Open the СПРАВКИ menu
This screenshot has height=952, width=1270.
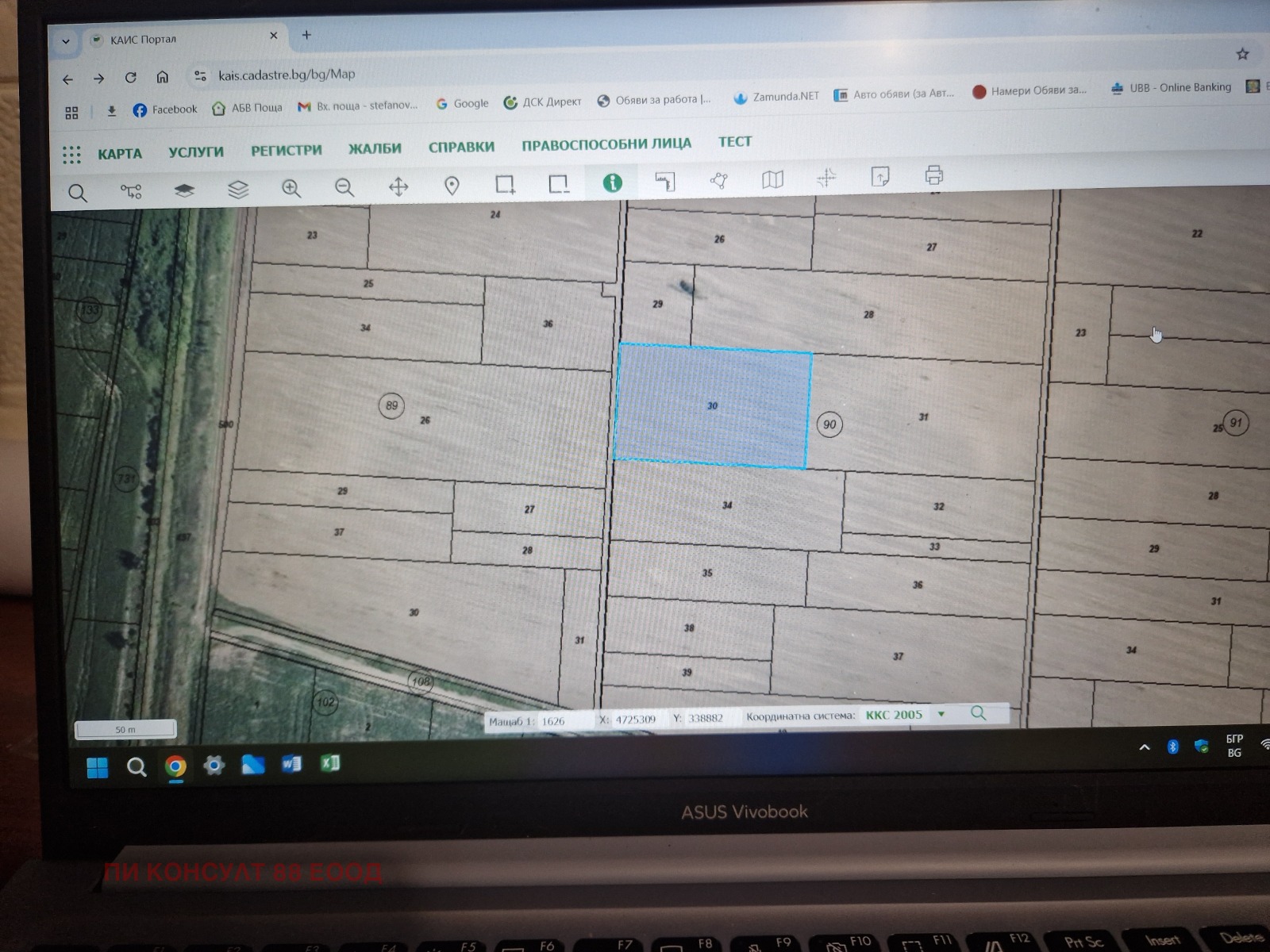(x=461, y=147)
